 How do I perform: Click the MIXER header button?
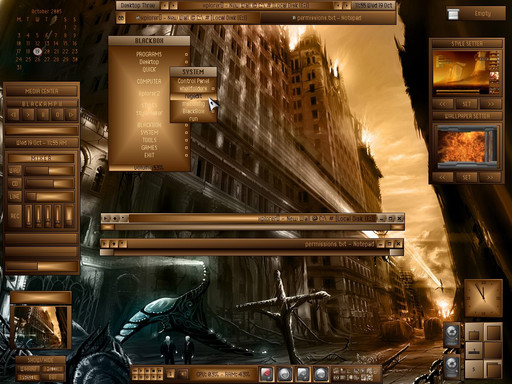pyautogui.click(x=41, y=158)
